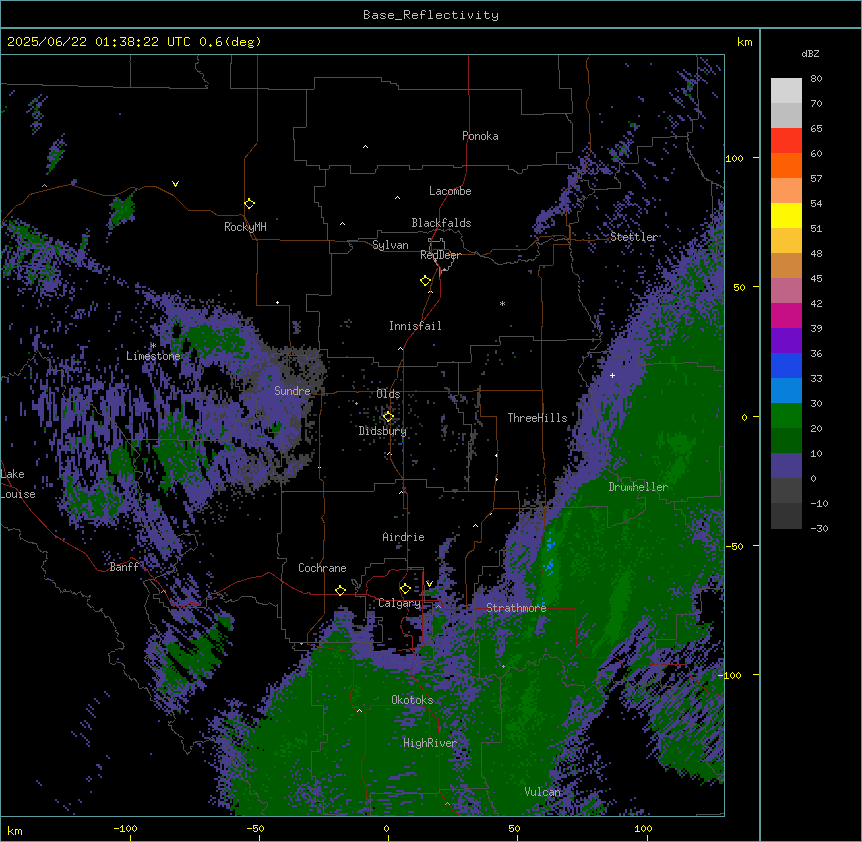The height and width of the screenshot is (842, 862).
Task: Select the Innisfail label
Action: [415, 326]
